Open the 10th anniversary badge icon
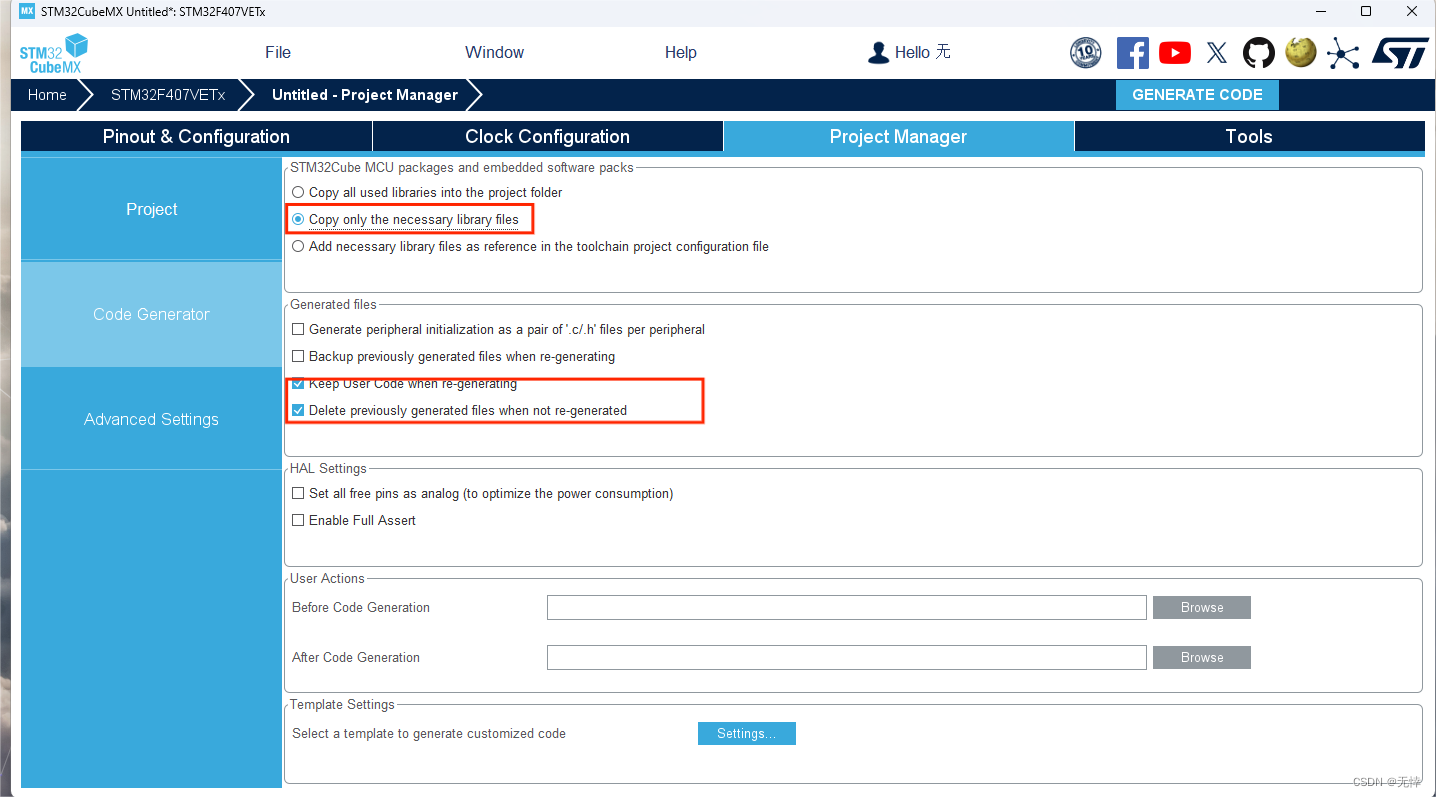 (x=1086, y=53)
